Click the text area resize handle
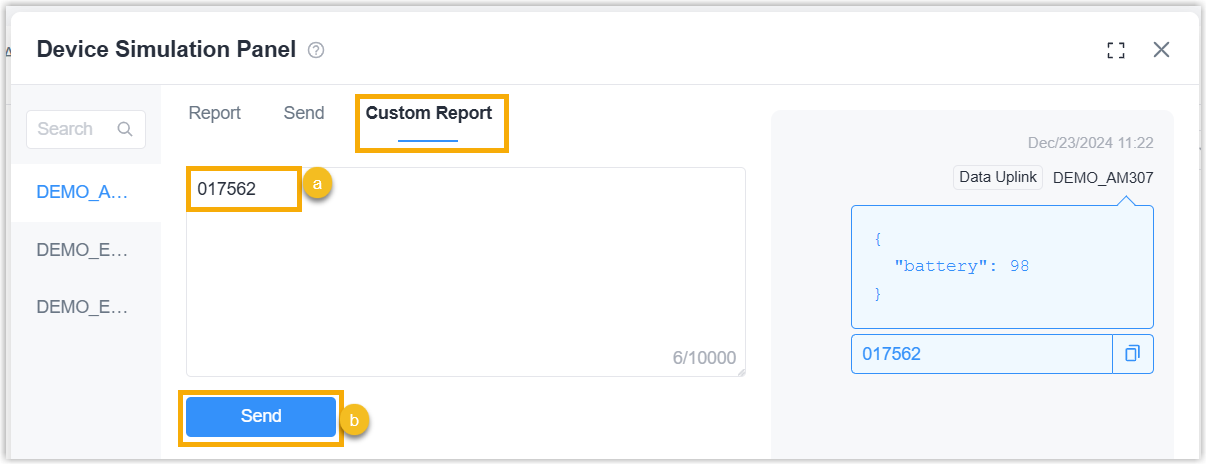The image size is (1207, 465). 741,372
